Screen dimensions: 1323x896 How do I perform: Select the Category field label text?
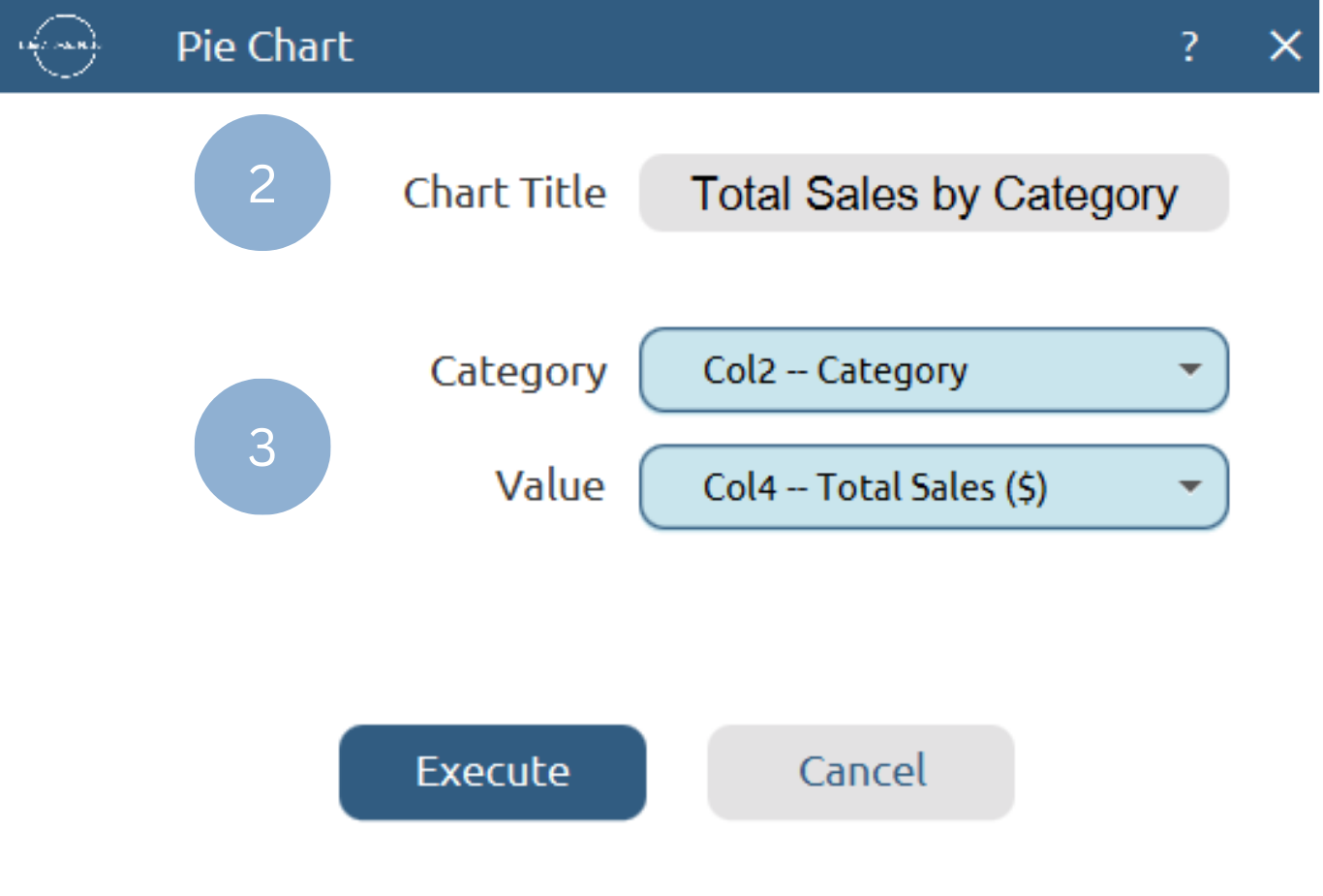coord(519,371)
